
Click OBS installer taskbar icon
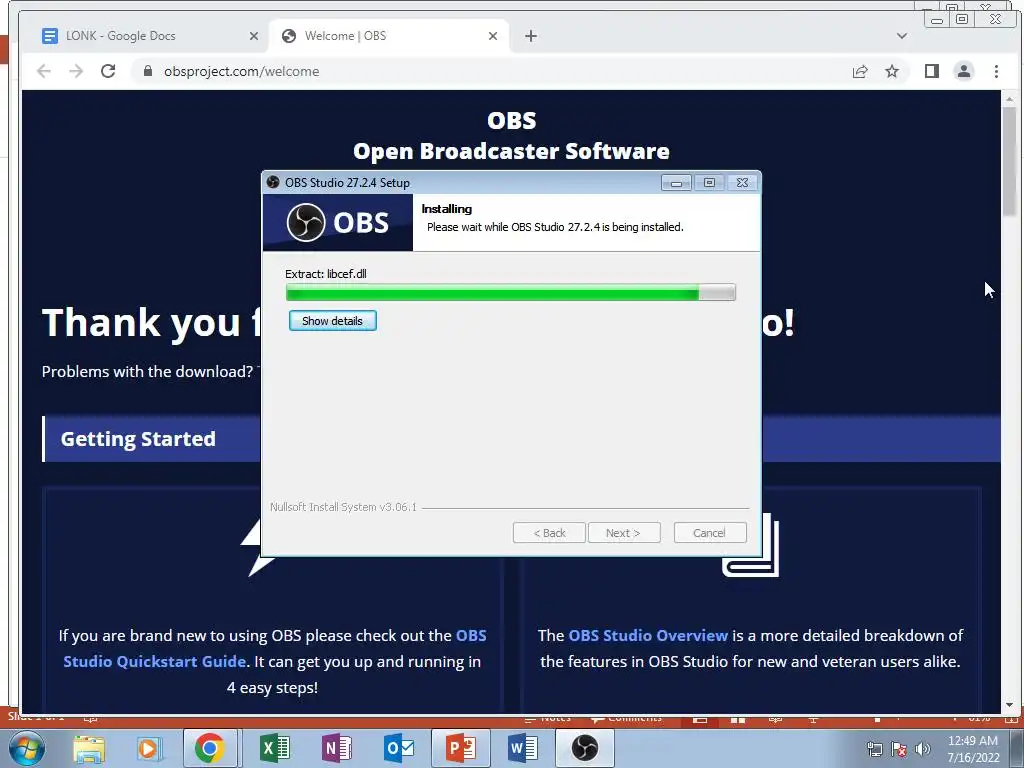[x=584, y=748]
